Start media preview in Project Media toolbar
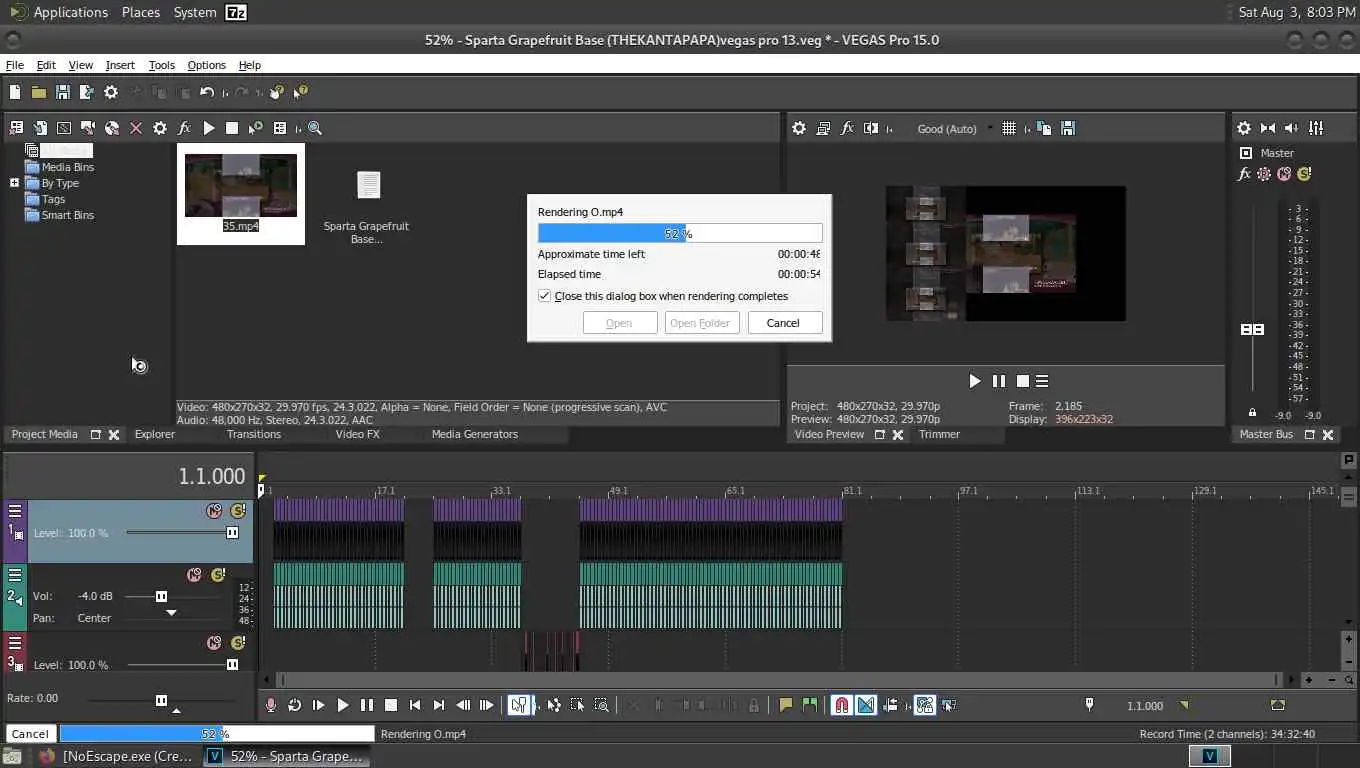1360x768 pixels. [208, 128]
